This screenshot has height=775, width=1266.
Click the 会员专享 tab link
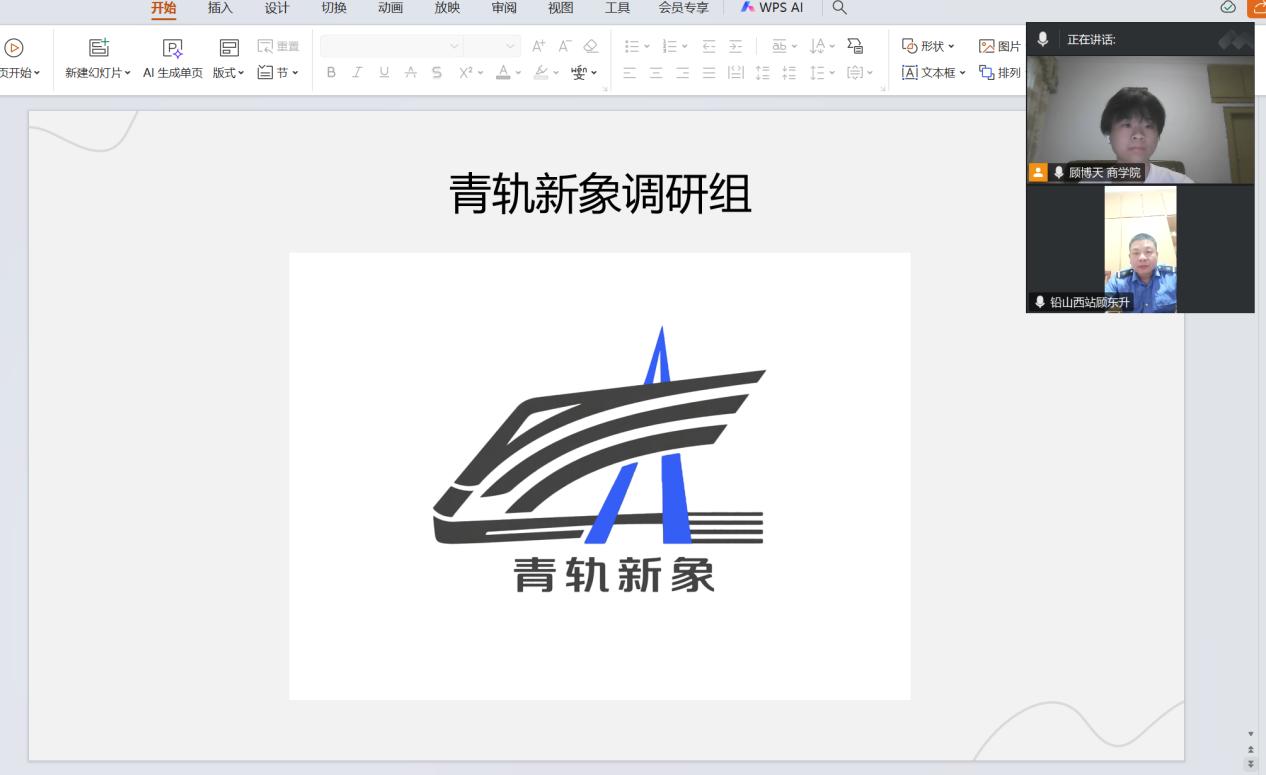pyautogui.click(x=683, y=8)
